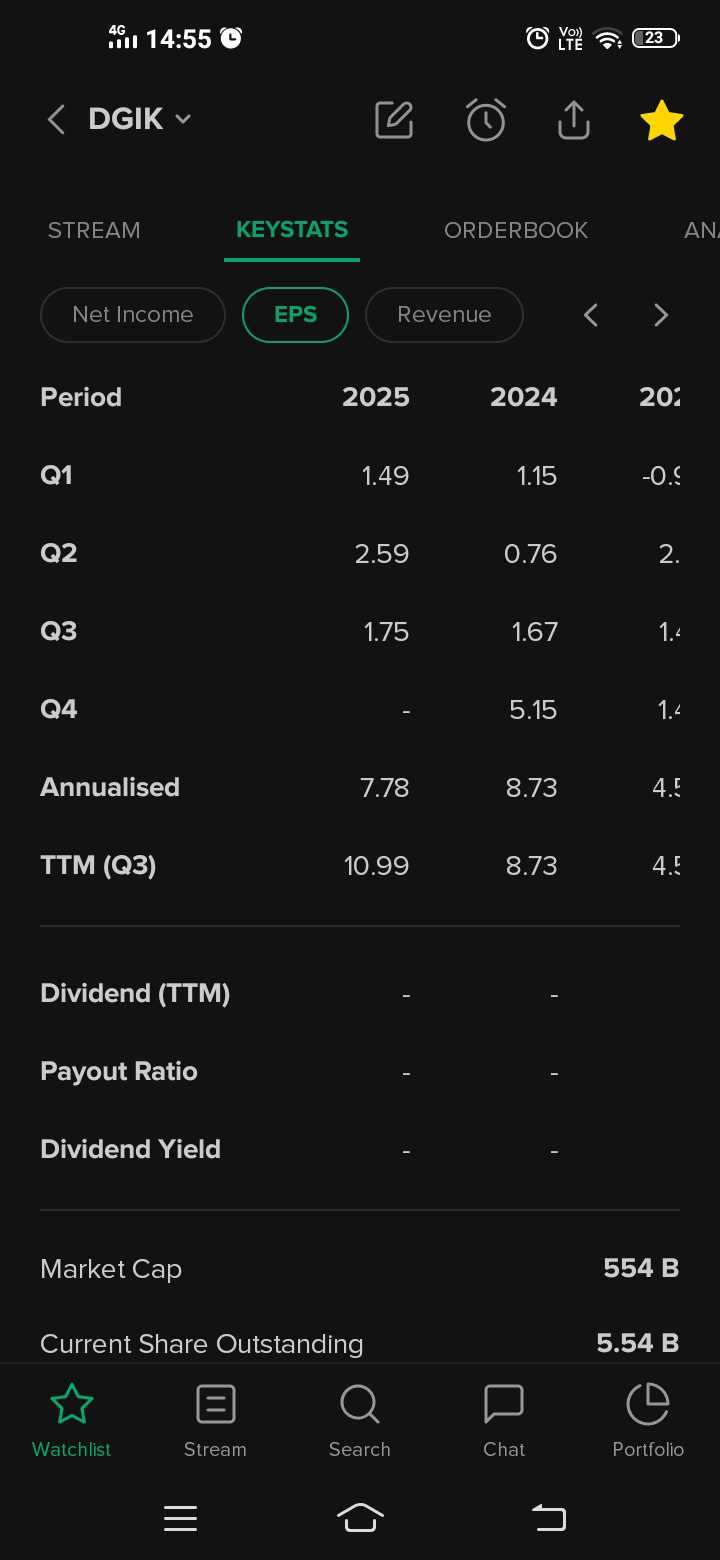The width and height of the screenshot is (720, 1560).
Task: Select the Net Income filter chip
Action: (x=133, y=315)
